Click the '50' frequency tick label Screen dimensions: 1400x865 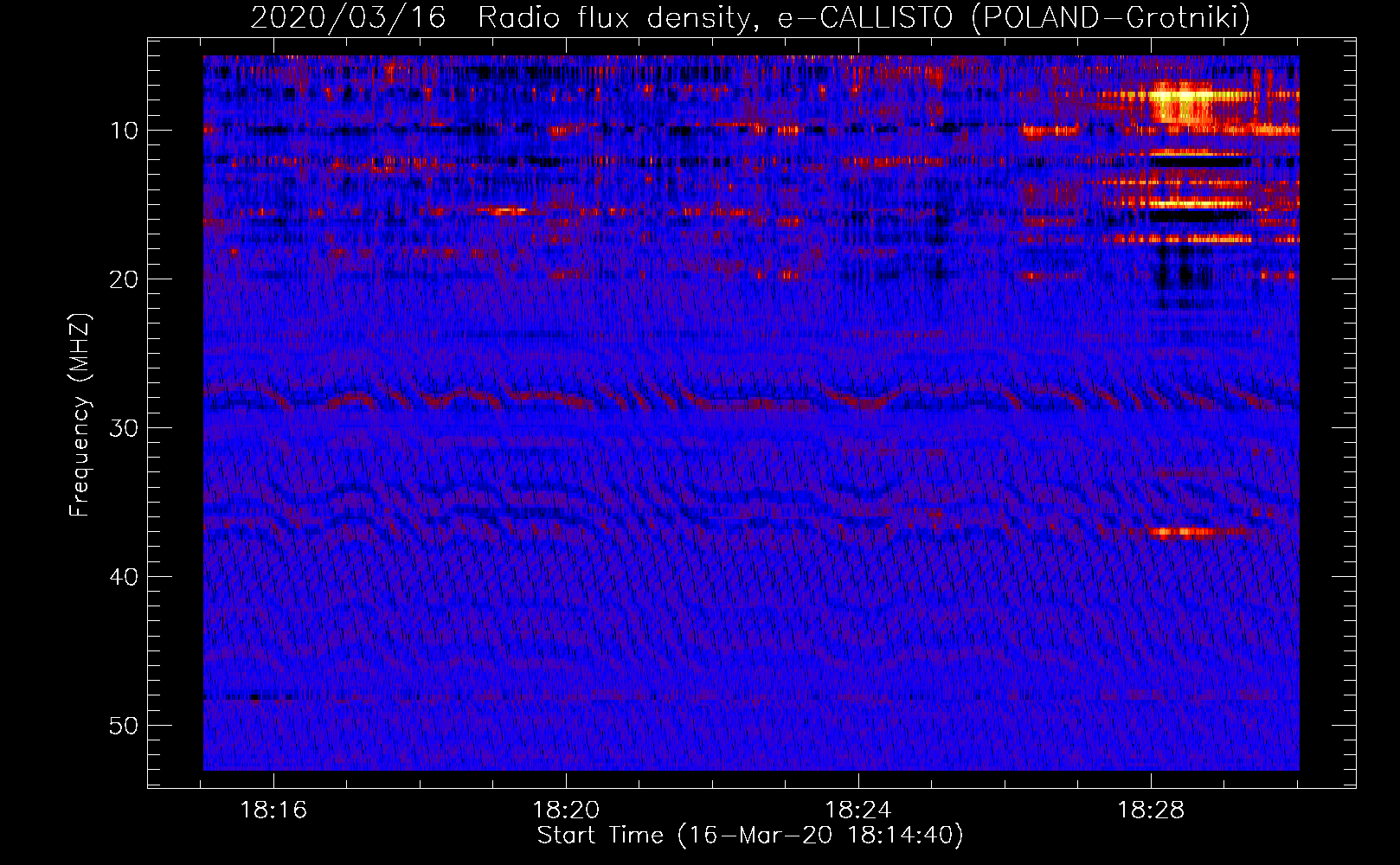click(x=125, y=726)
